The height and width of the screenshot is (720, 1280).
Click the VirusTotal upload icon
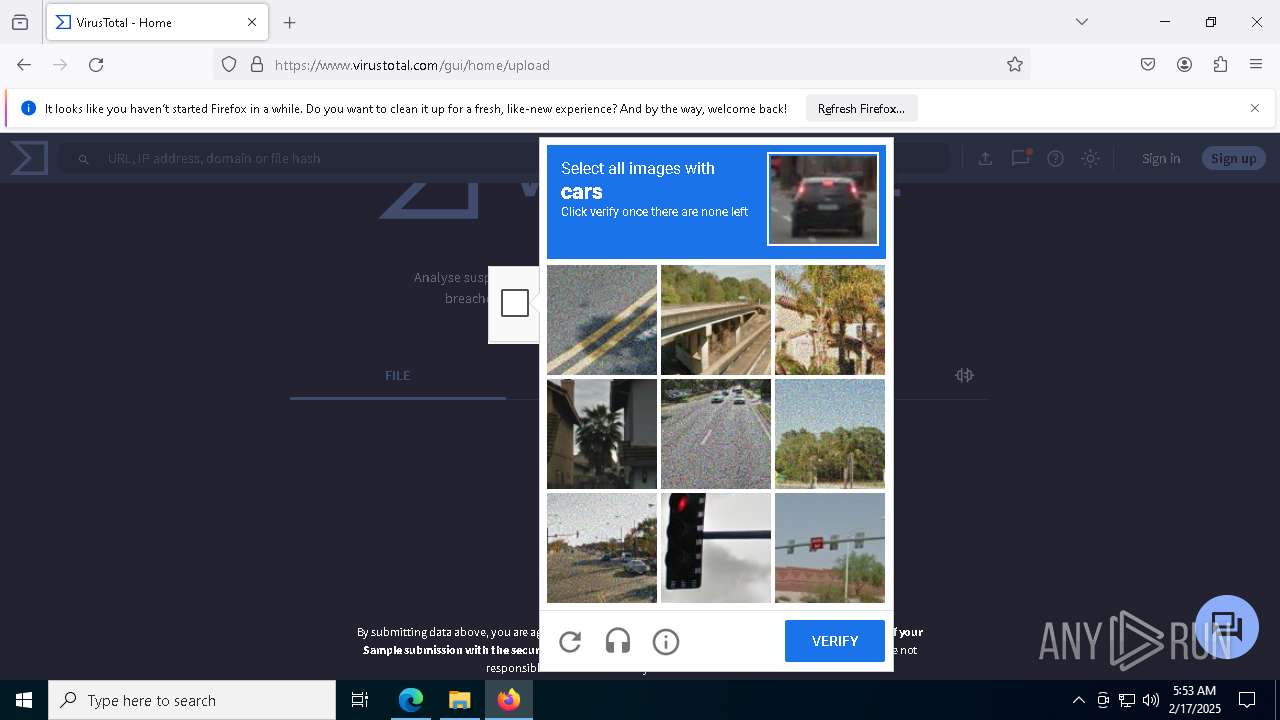click(x=985, y=158)
